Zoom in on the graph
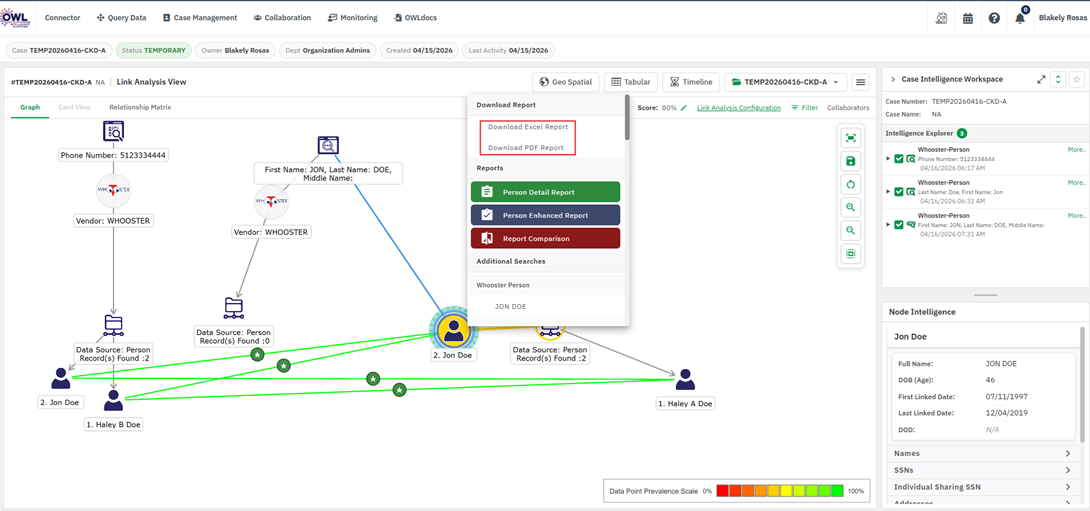 (850, 207)
